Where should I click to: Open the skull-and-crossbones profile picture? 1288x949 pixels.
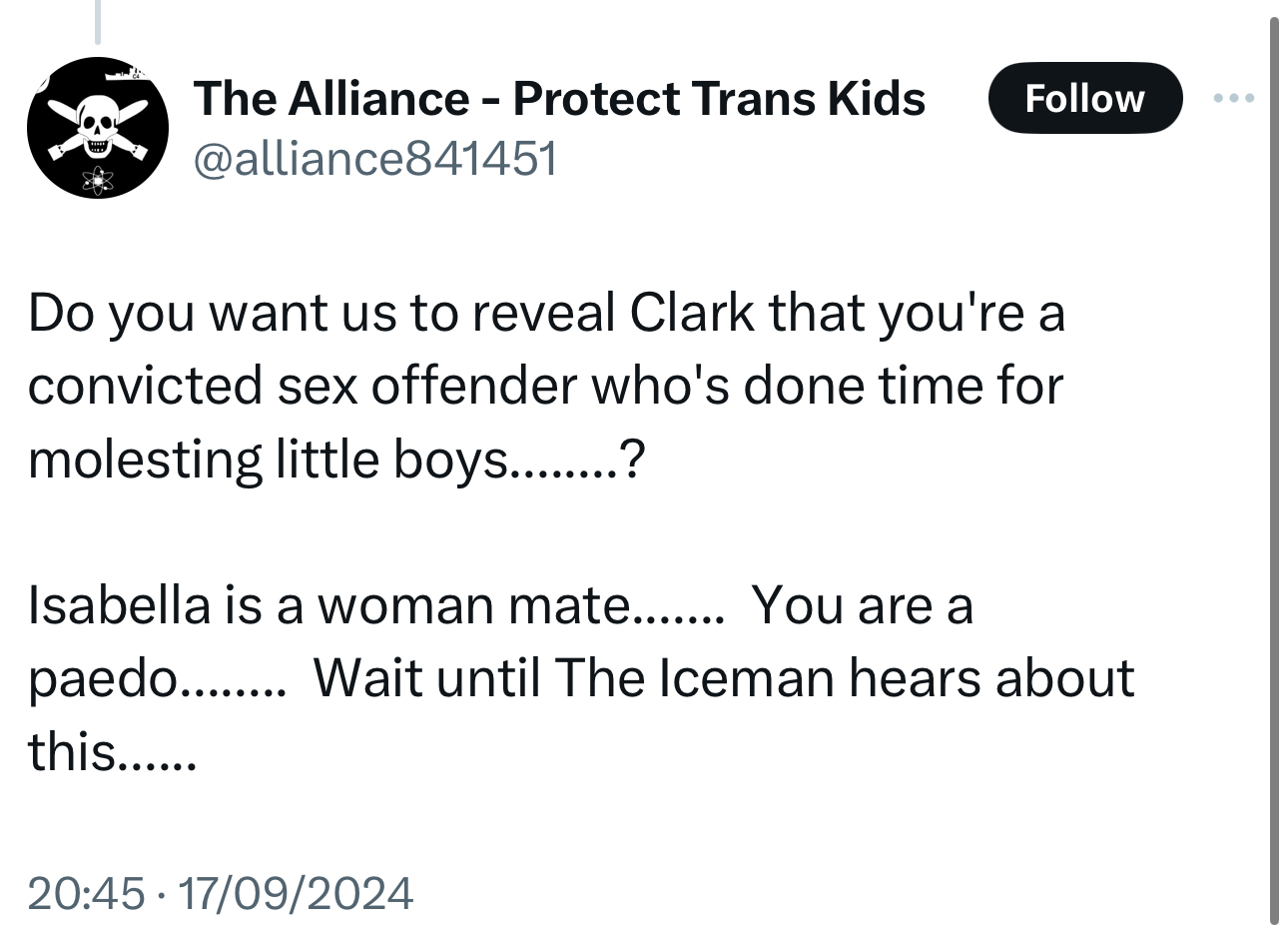point(97,128)
